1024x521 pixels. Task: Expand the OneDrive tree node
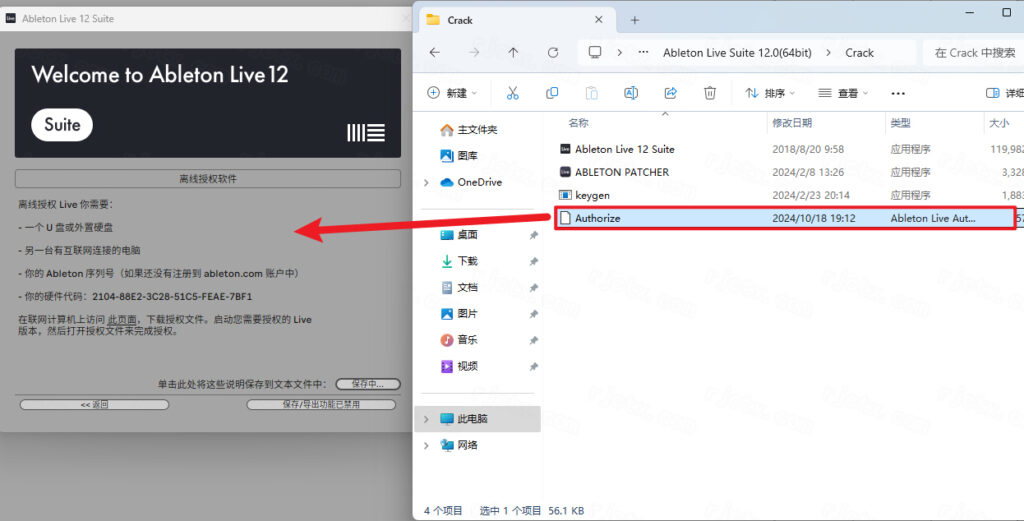427,182
